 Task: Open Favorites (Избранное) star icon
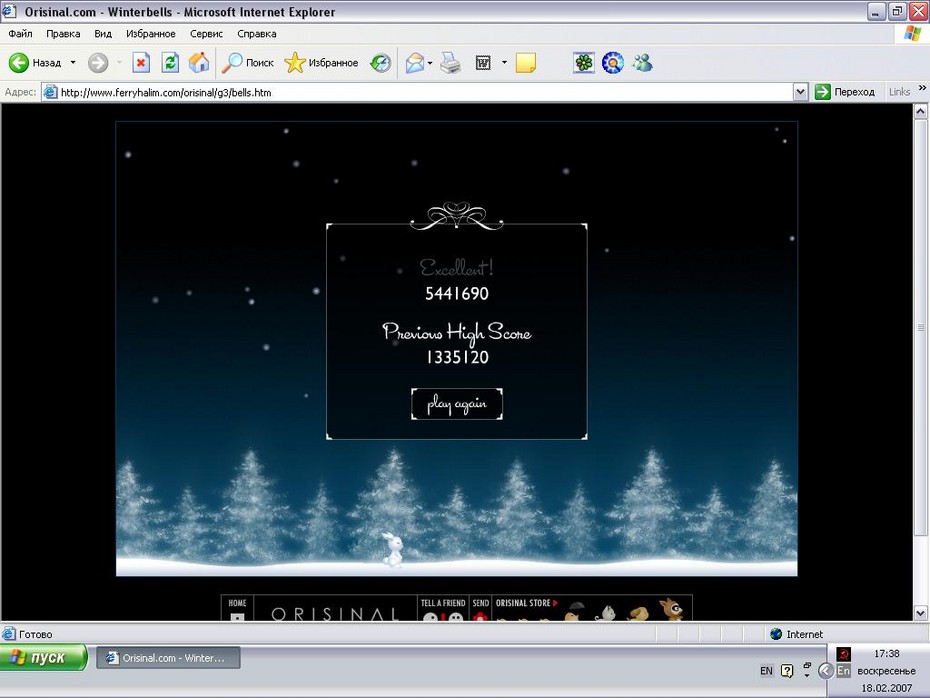(294, 62)
